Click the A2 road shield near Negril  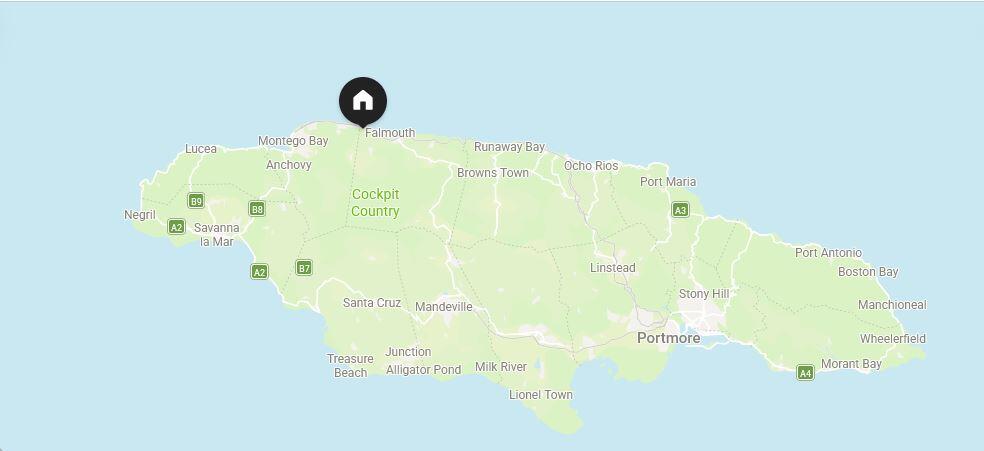point(176,226)
